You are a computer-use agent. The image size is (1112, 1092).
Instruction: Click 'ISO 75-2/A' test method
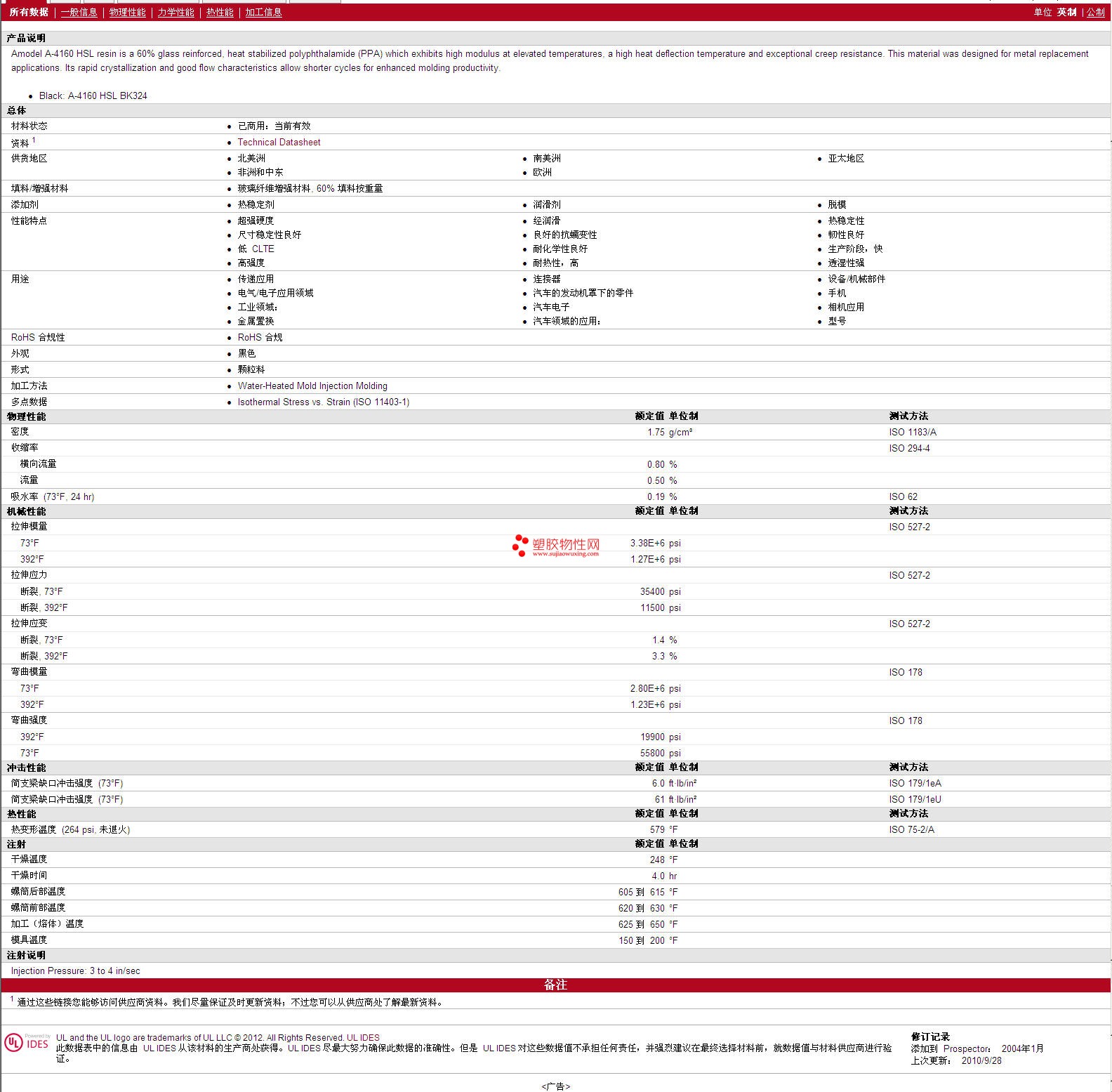pyautogui.click(x=911, y=829)
